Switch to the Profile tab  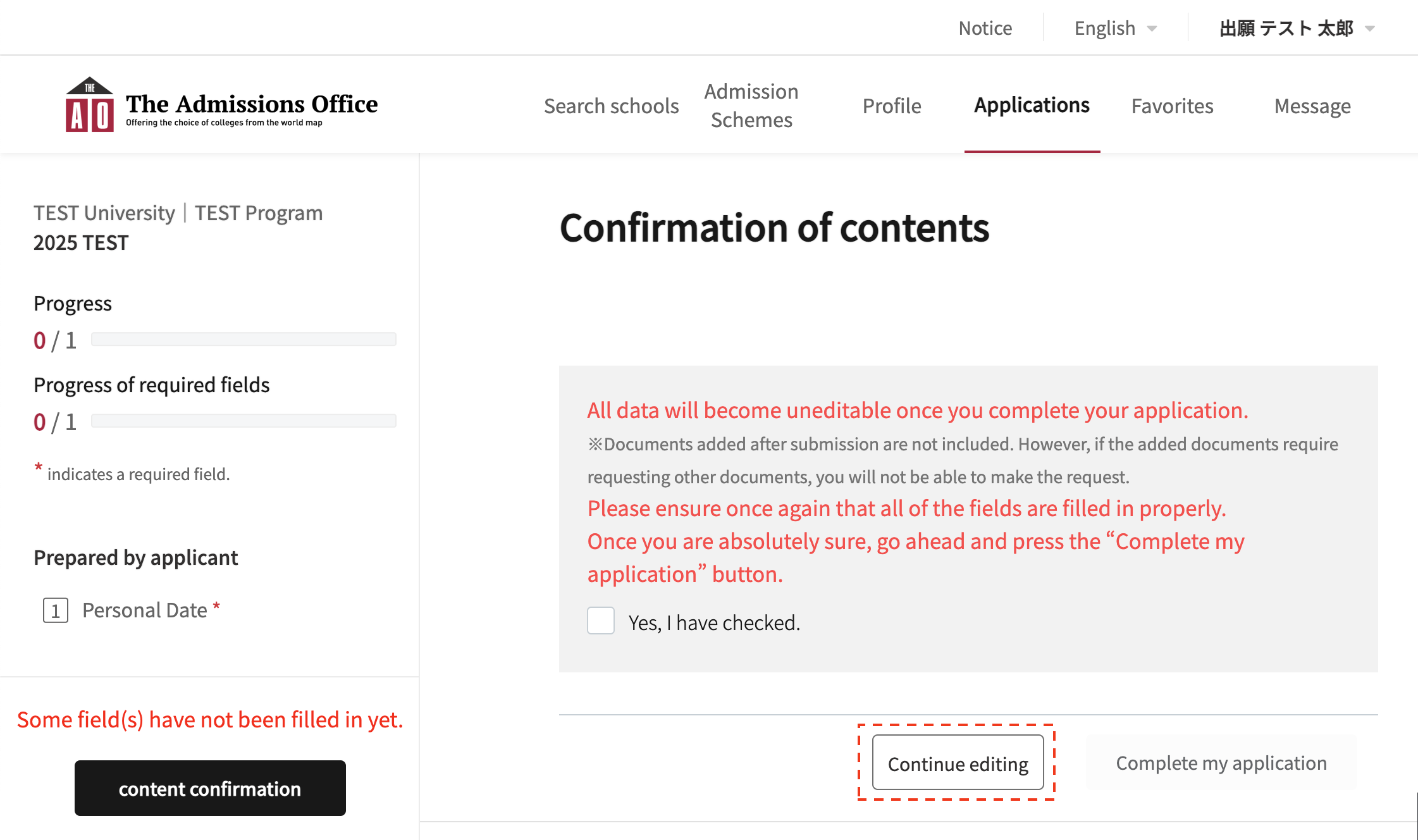coord(892,106)
